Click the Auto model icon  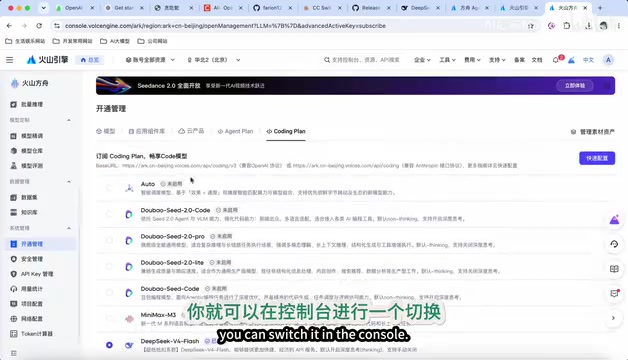tap(129, 188)
